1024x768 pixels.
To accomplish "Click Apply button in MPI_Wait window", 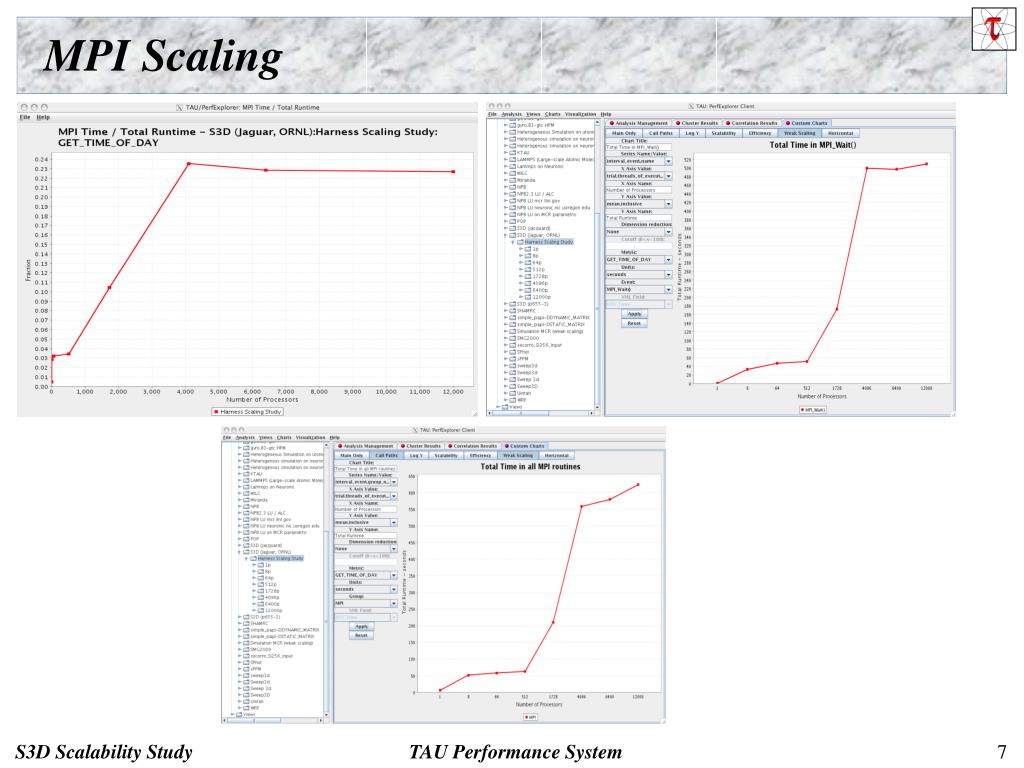I will coord(634,314).
